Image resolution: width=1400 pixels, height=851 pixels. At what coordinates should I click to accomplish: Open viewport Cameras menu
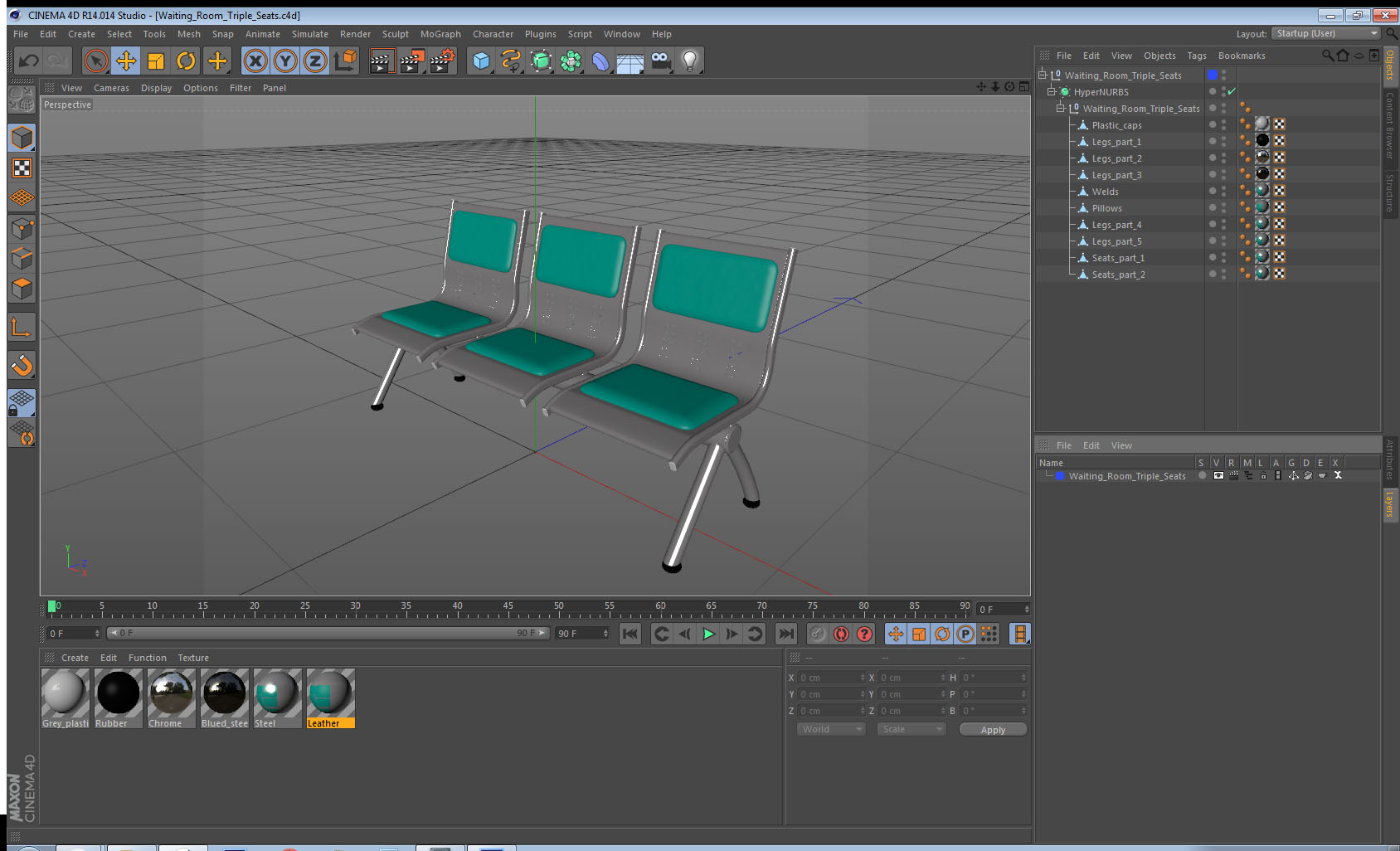click(111, 88)
